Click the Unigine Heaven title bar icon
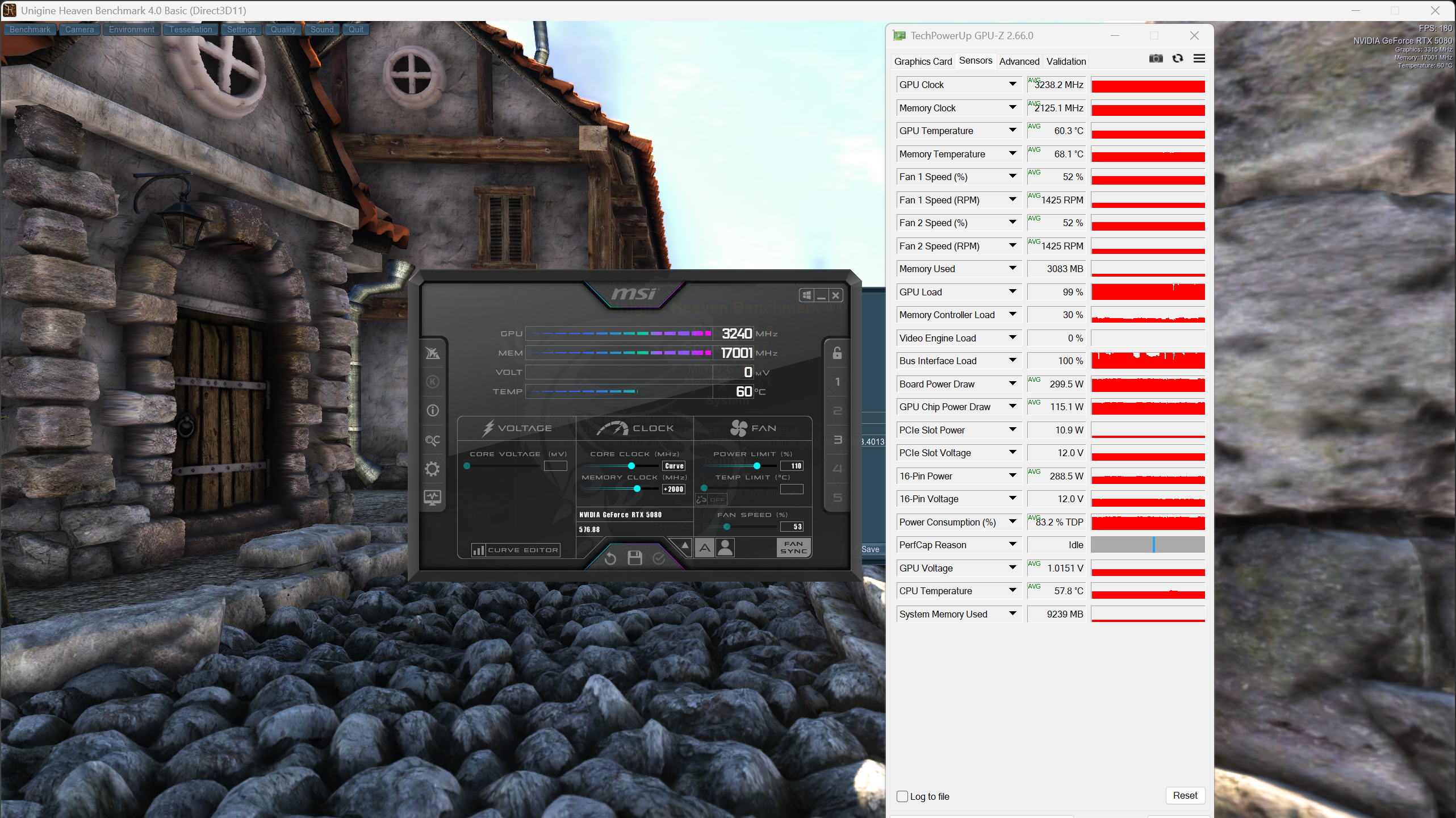This screenshot has height=818, width=1456. [10, 10]
